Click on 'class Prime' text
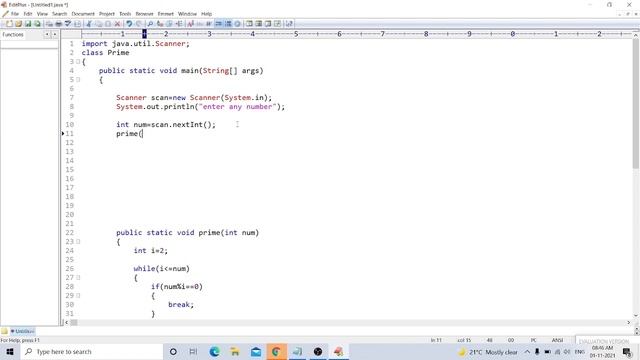 pos(105,53)
